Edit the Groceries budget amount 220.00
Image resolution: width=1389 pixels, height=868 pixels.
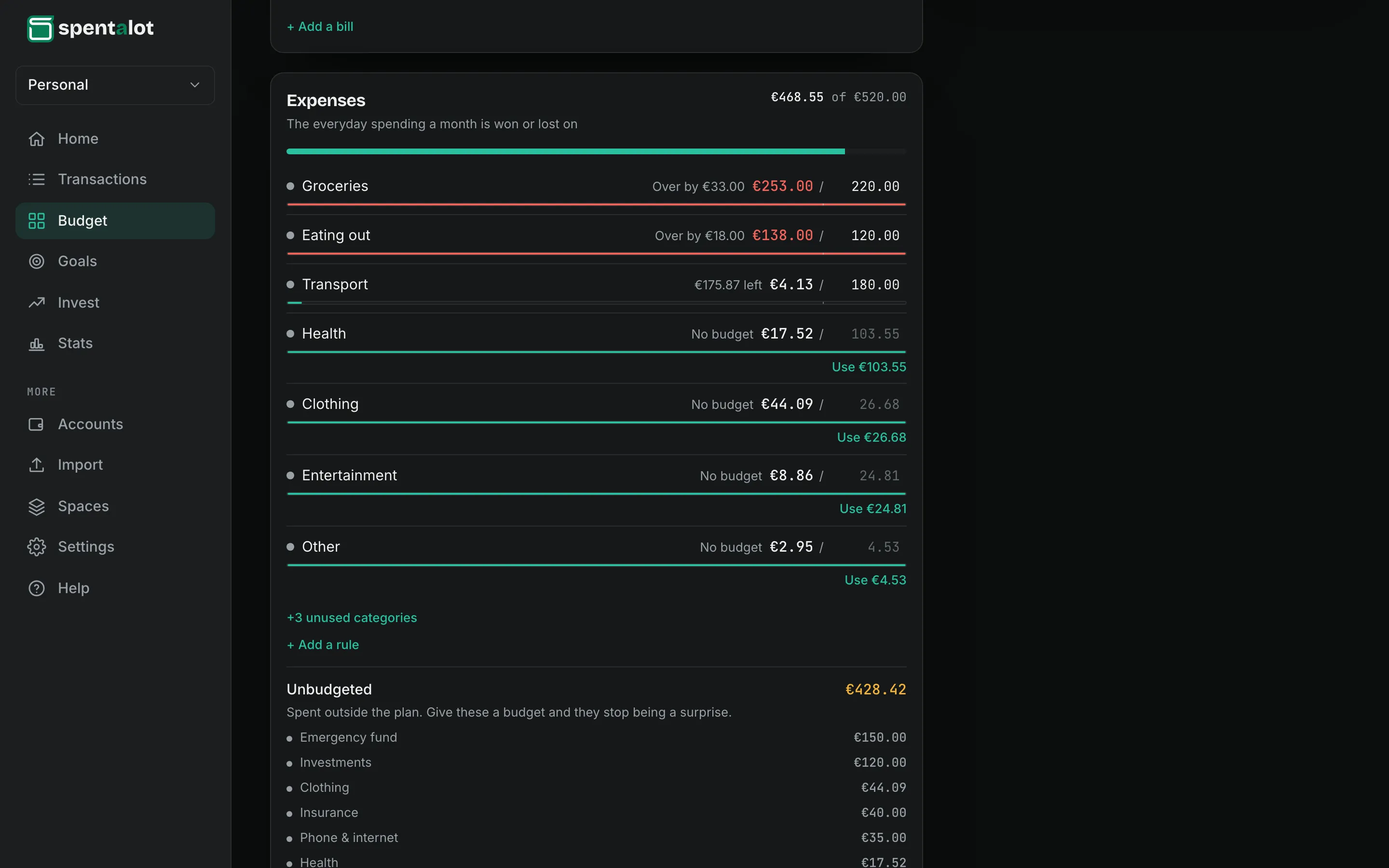(867, 187)
